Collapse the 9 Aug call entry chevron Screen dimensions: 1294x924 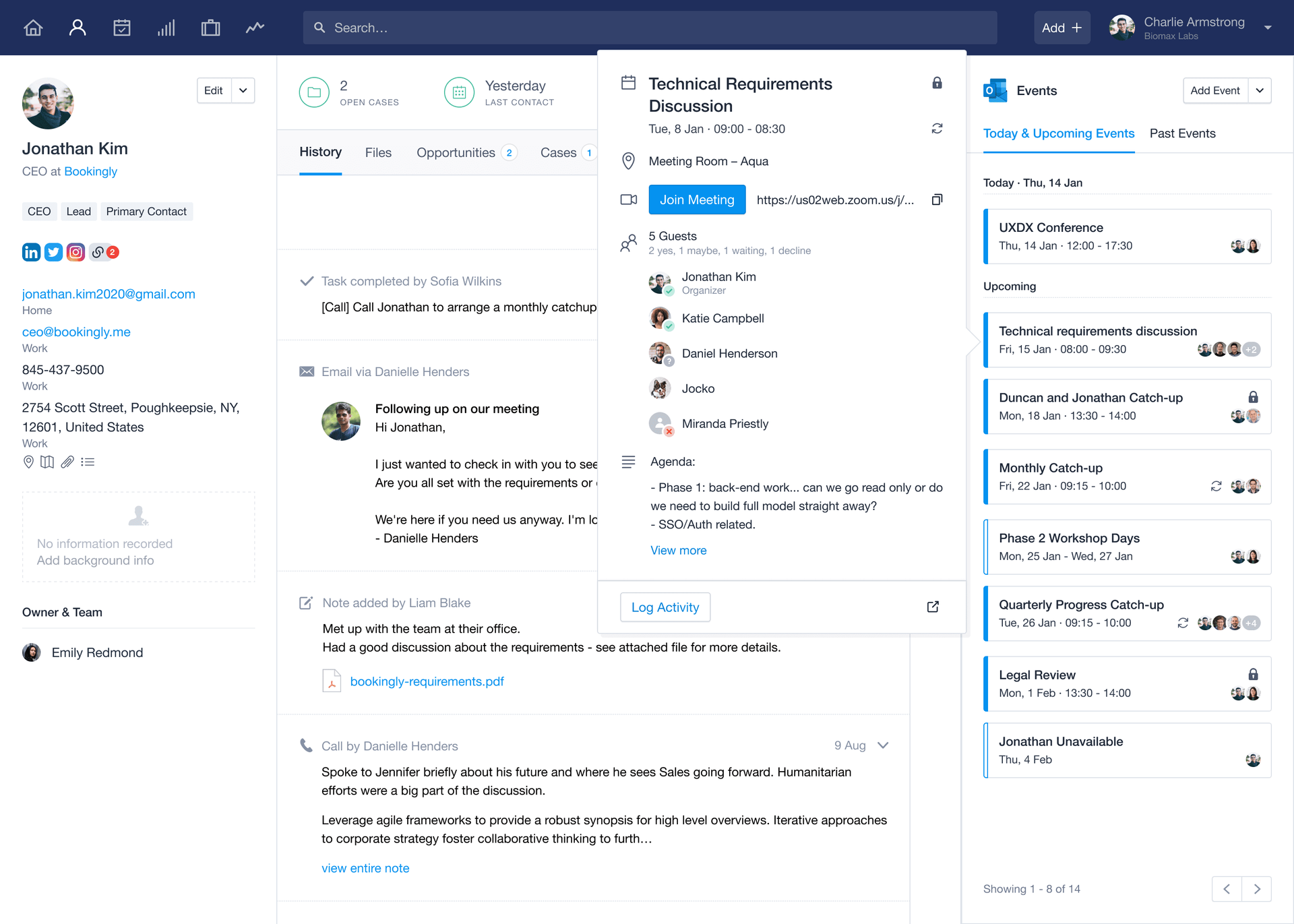pyautogui.click(x=883, y=745)
